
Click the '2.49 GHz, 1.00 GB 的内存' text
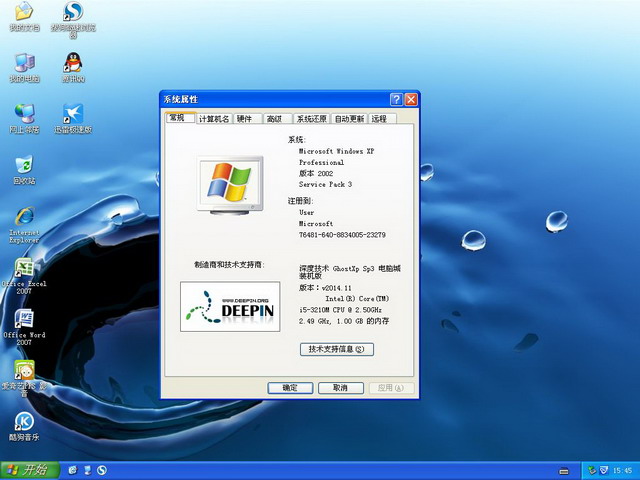pos(344,321)
